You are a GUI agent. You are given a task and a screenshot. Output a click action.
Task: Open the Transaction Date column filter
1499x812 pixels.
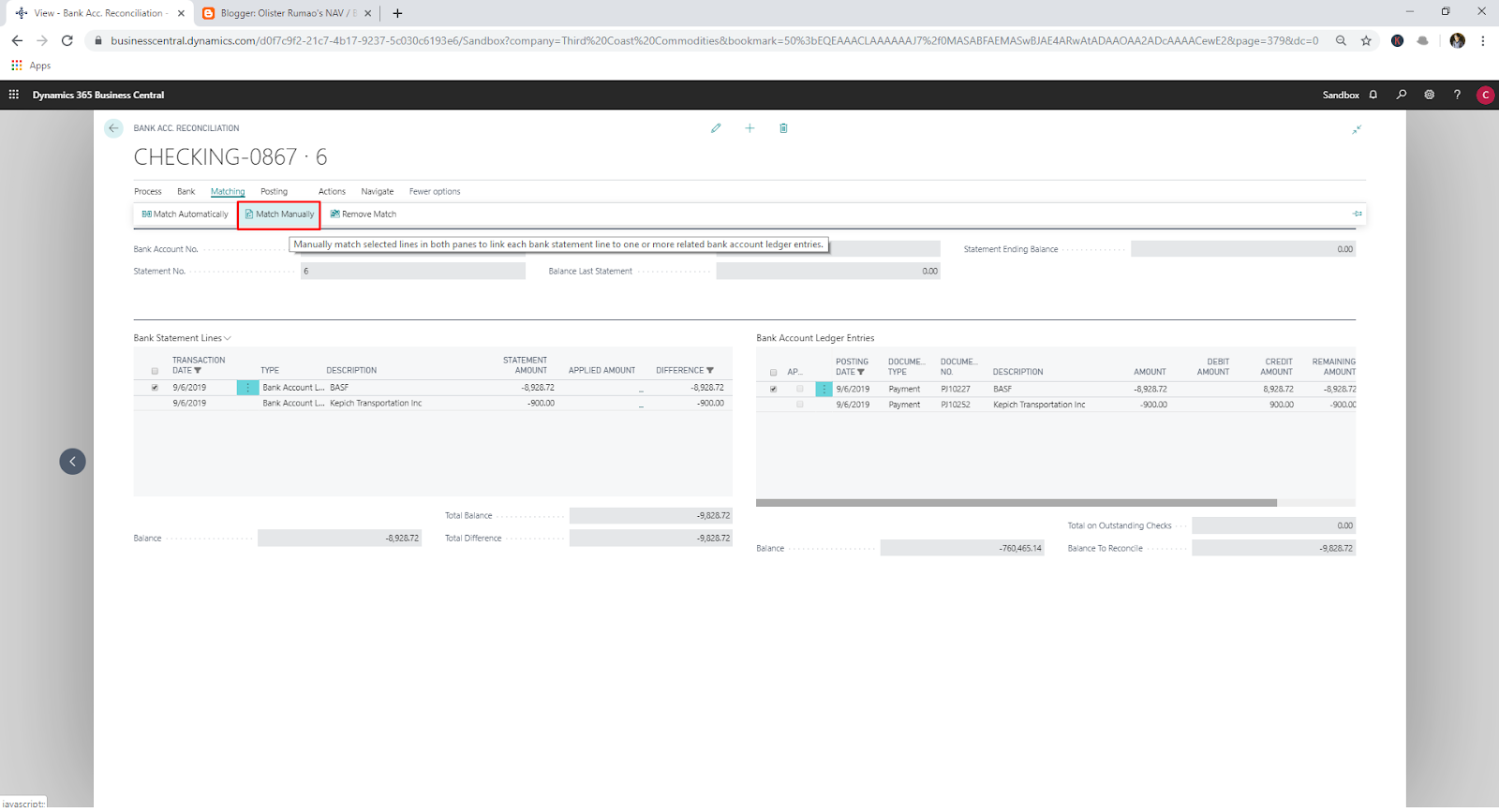coord(198,371)
